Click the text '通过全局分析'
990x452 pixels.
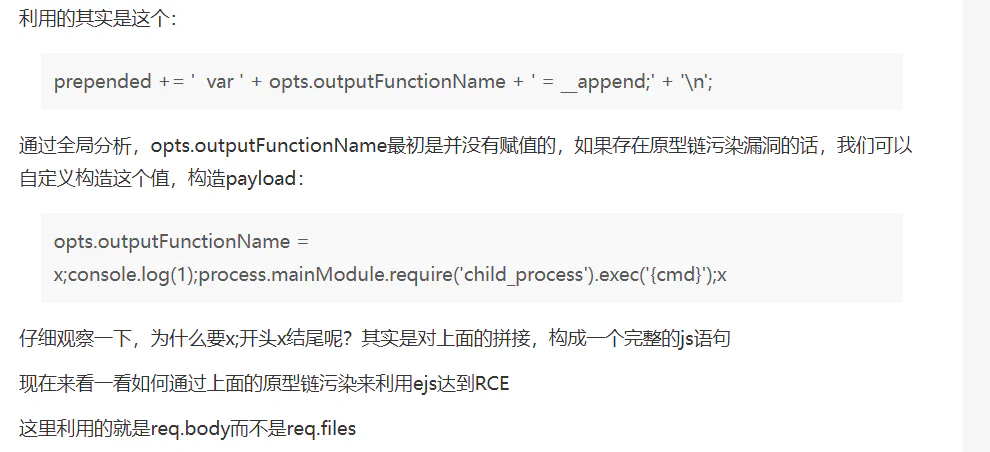pyautogui.click(x=76, y=146)
